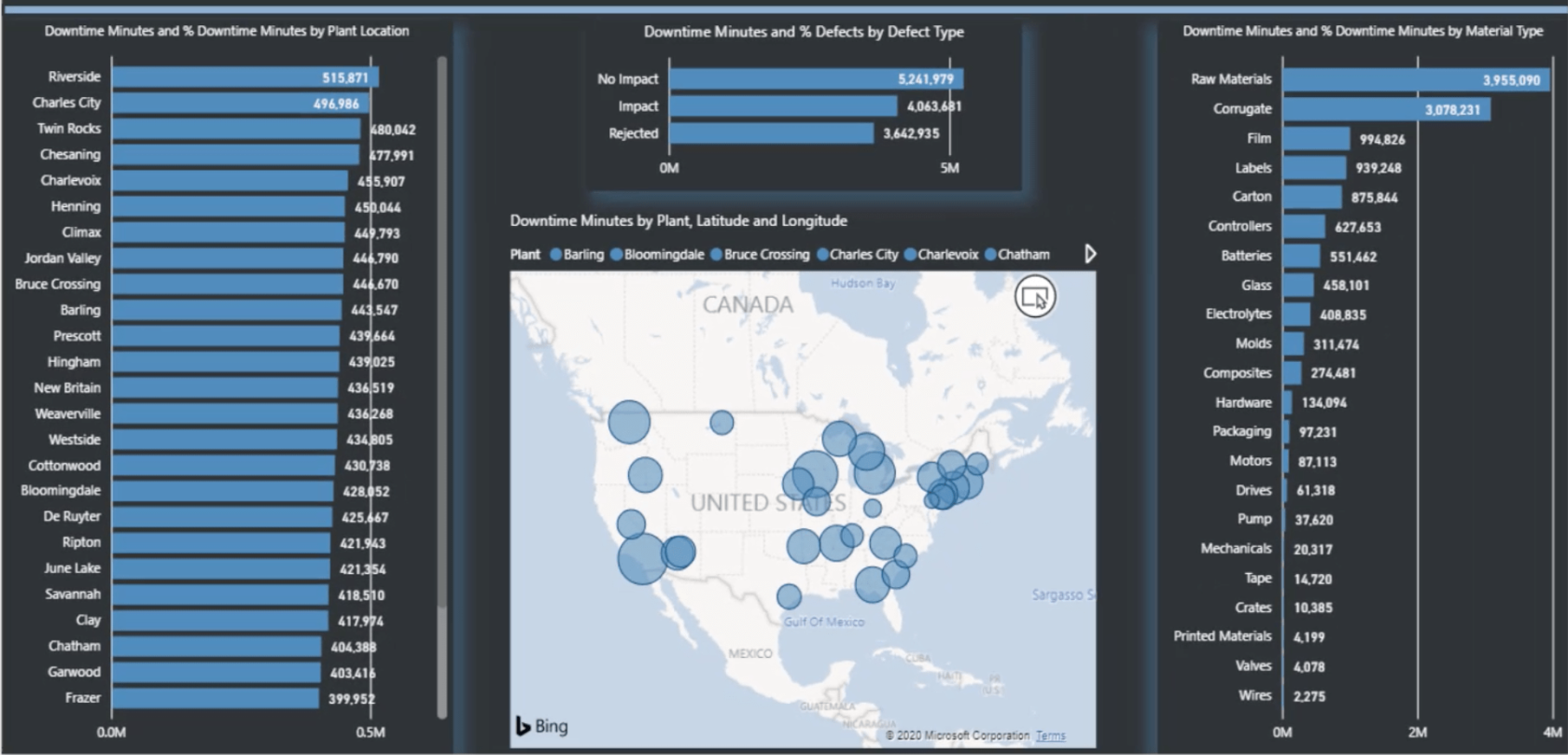The image size is (1568, 755).
Task: Click the Chesaning bar
Action: click(x=236, y=155)
